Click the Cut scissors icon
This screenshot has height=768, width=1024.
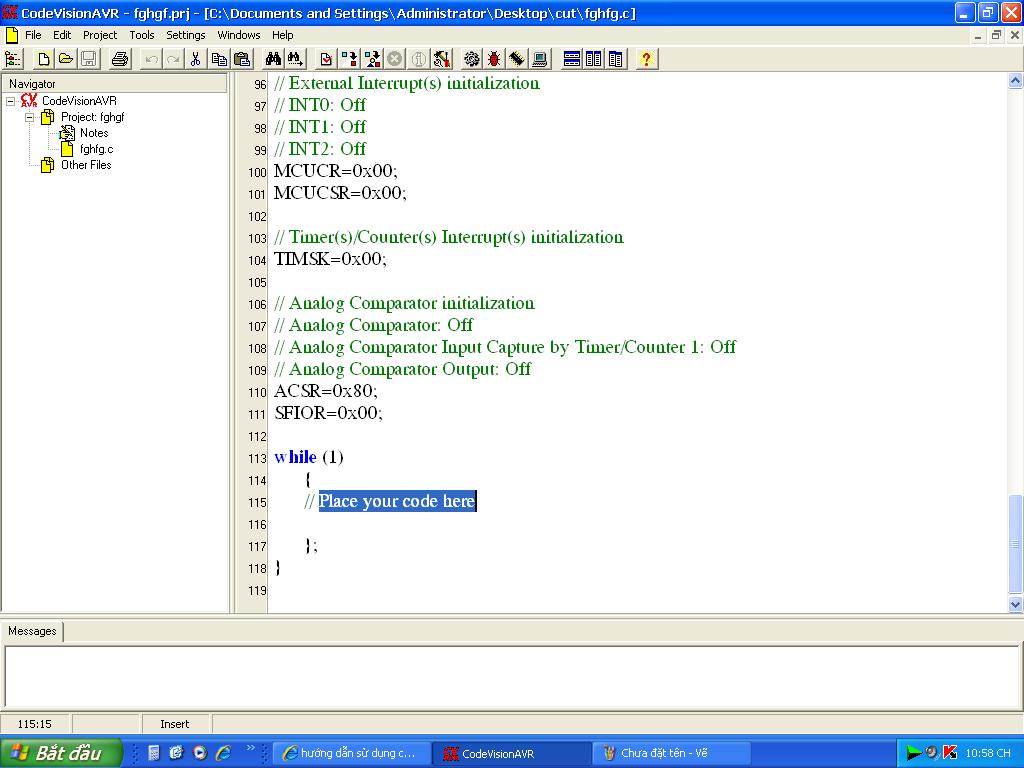(x=195, y=59)
